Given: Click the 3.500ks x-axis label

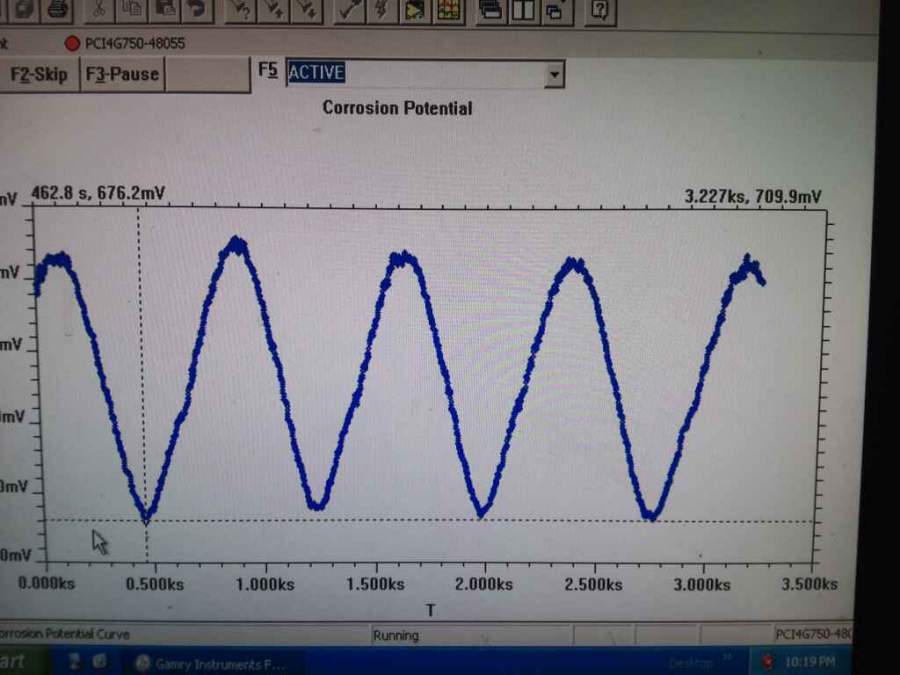Looking at the screenshot, I should (x=810, y=584).
